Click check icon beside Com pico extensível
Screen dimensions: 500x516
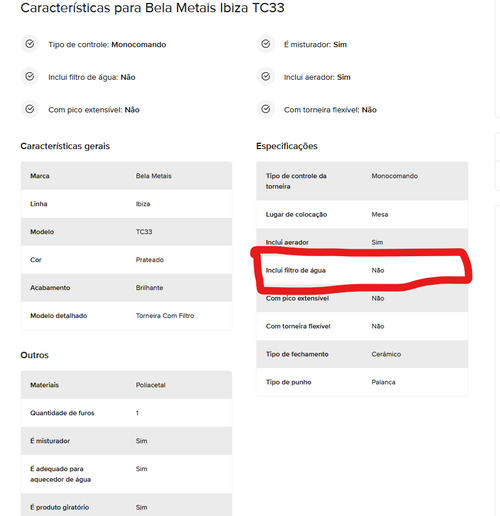(30, 109)
